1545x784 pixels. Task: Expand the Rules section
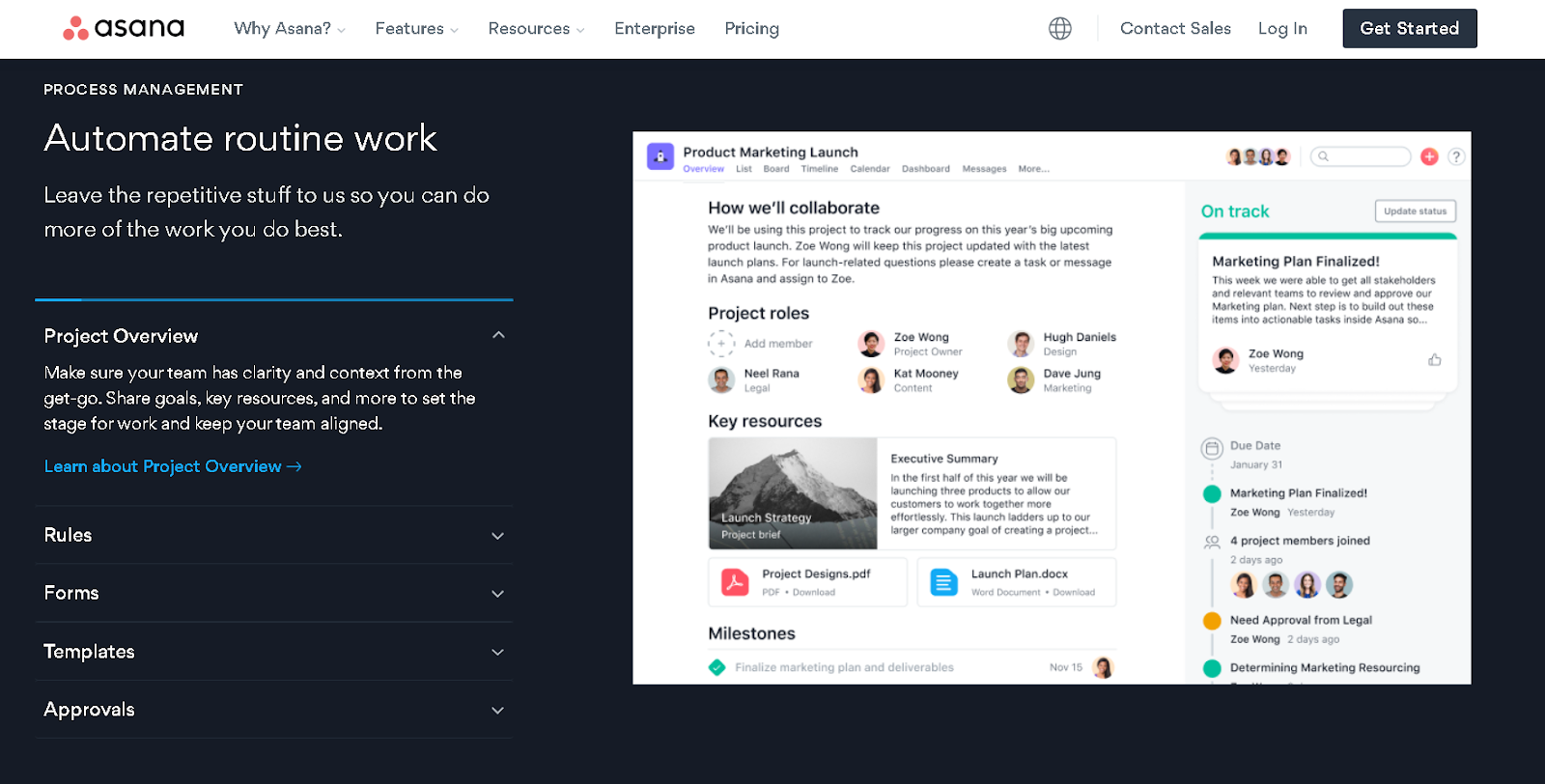tap(498, 536)
